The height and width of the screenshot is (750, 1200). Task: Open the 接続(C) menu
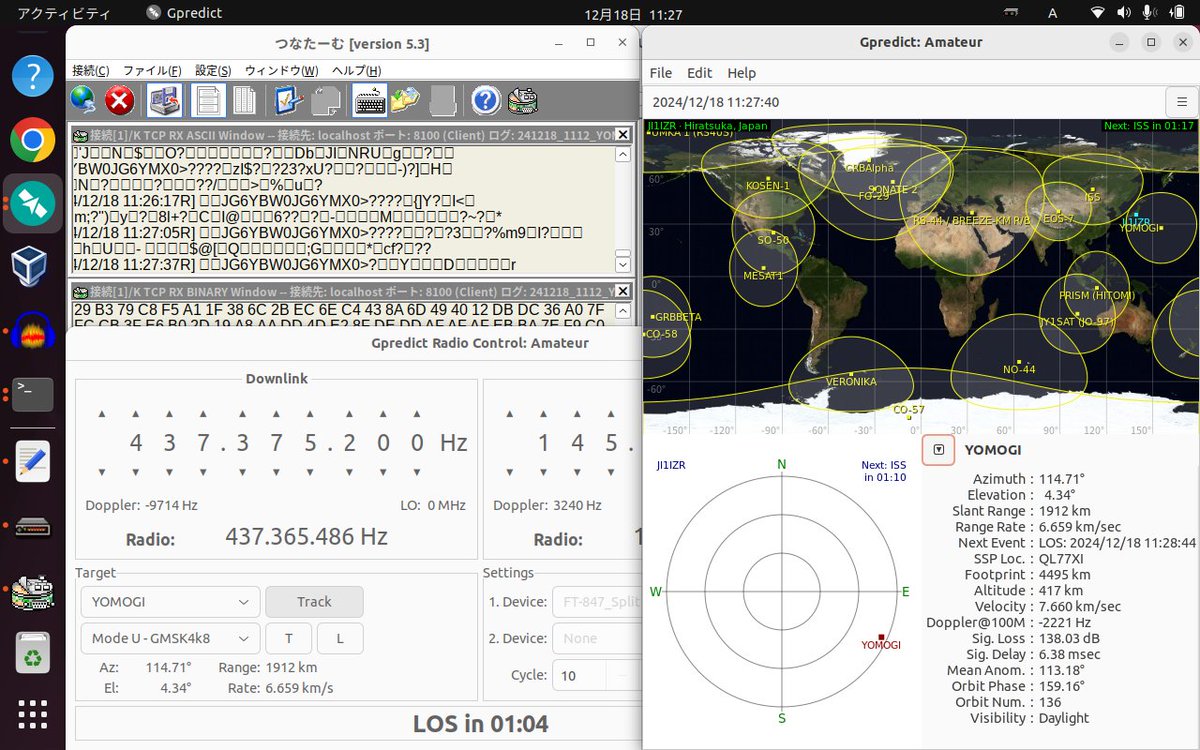click(91, 71)
